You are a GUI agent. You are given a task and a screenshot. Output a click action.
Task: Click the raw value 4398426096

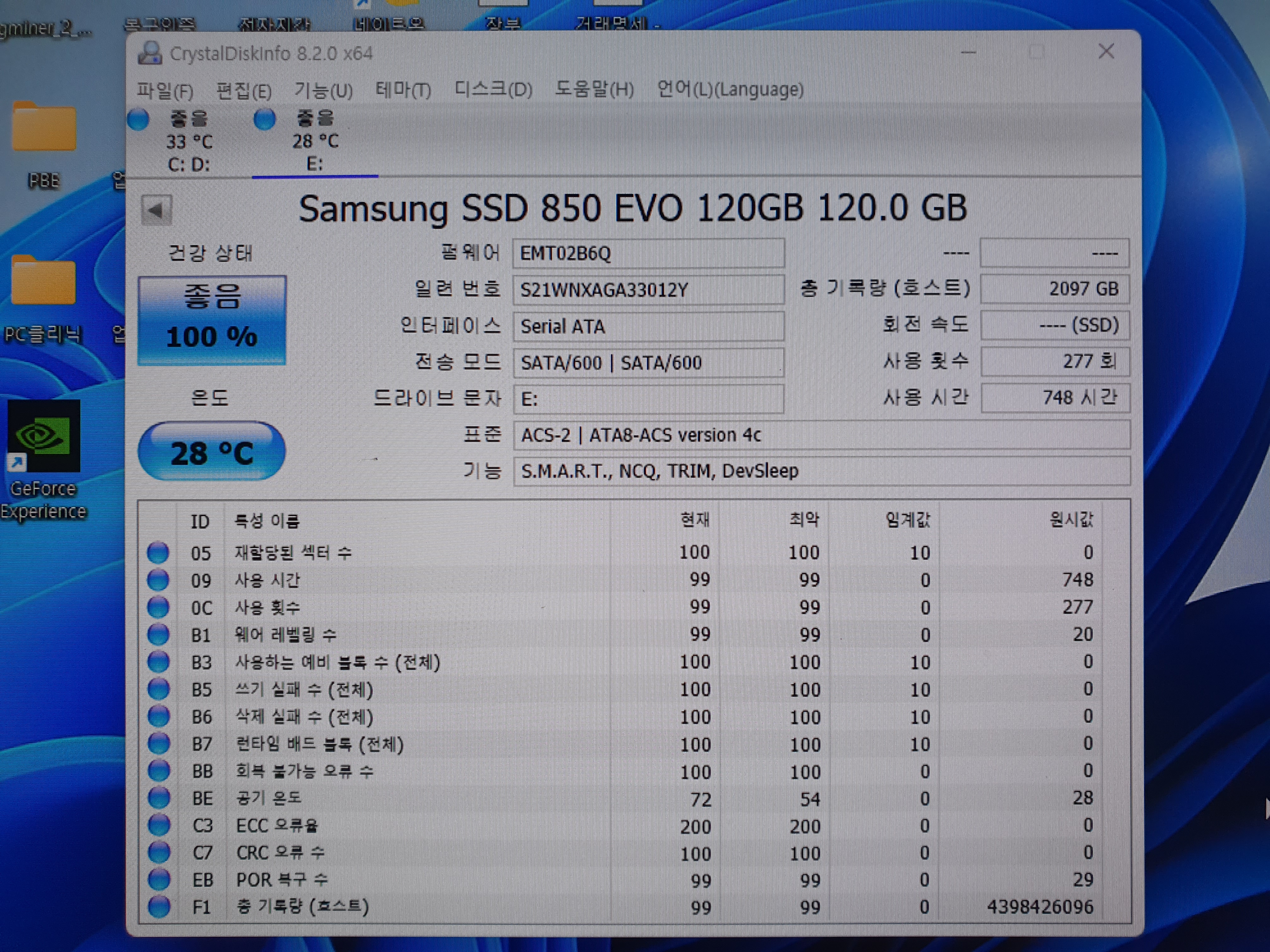pos(1040,907)
